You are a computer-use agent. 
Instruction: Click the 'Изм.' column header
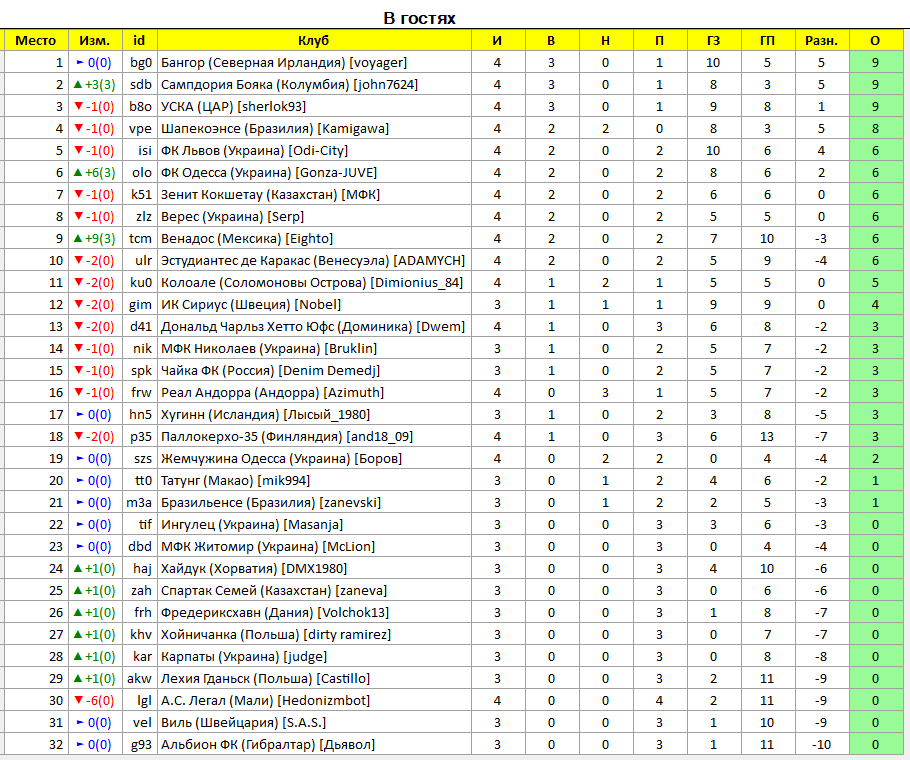pyautogui.click(x=95, y=41)
